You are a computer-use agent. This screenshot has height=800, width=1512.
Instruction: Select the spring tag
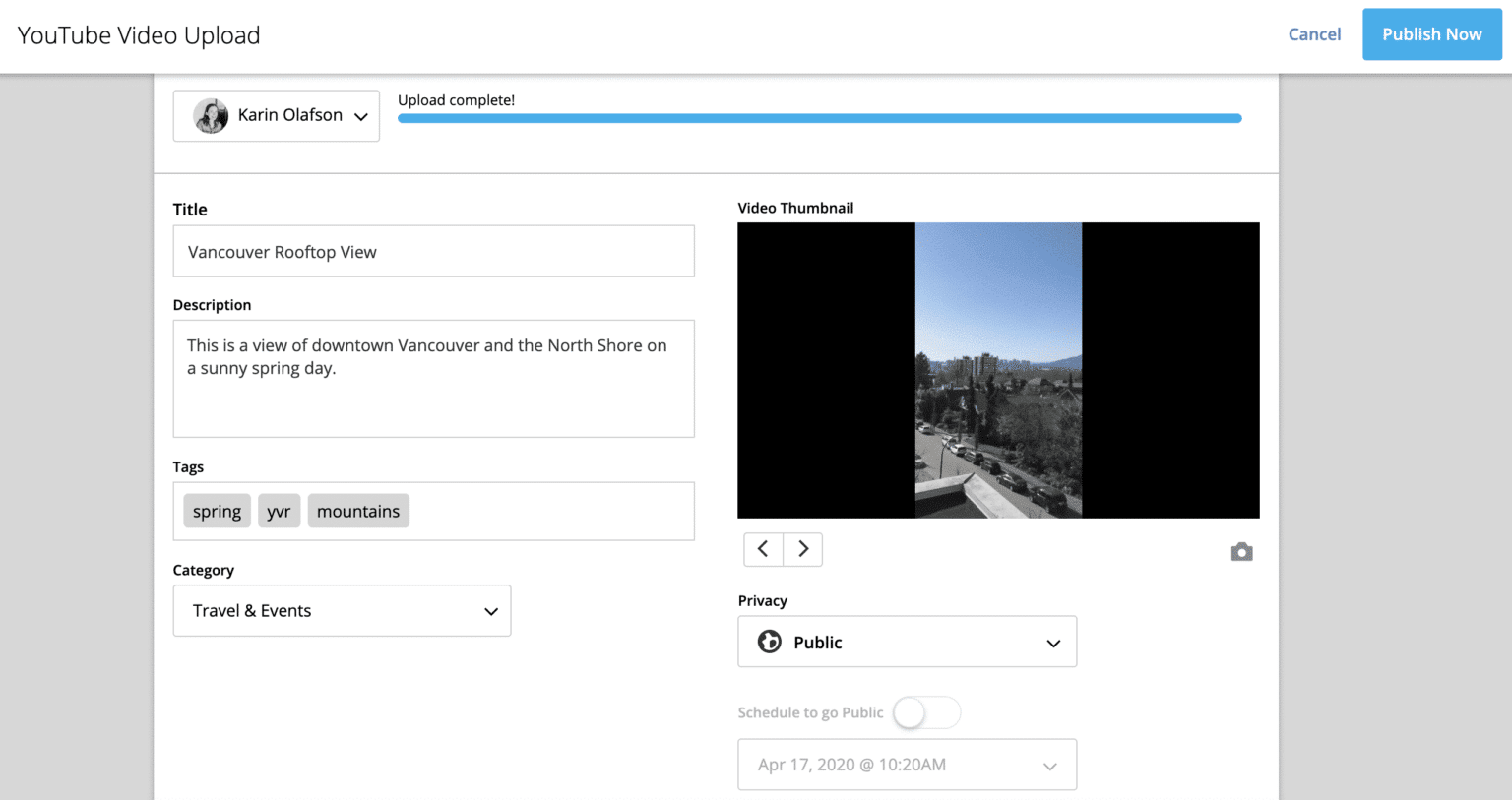click(216, 511)
